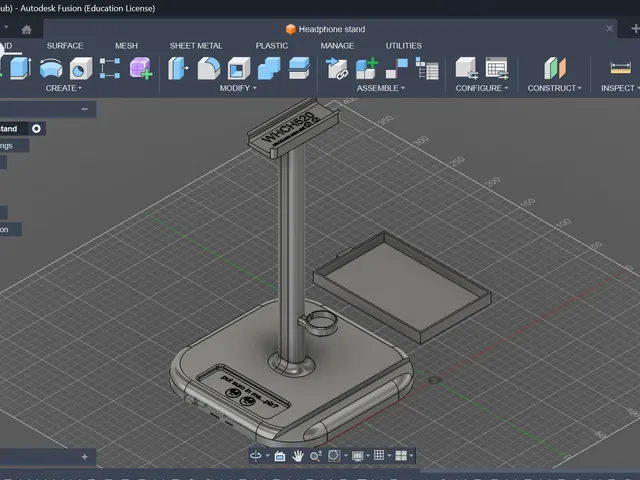The width and height of the screenshot is (640, 480).
Task: Click the ring holder on the stand pole
Action: coord(321,323)
